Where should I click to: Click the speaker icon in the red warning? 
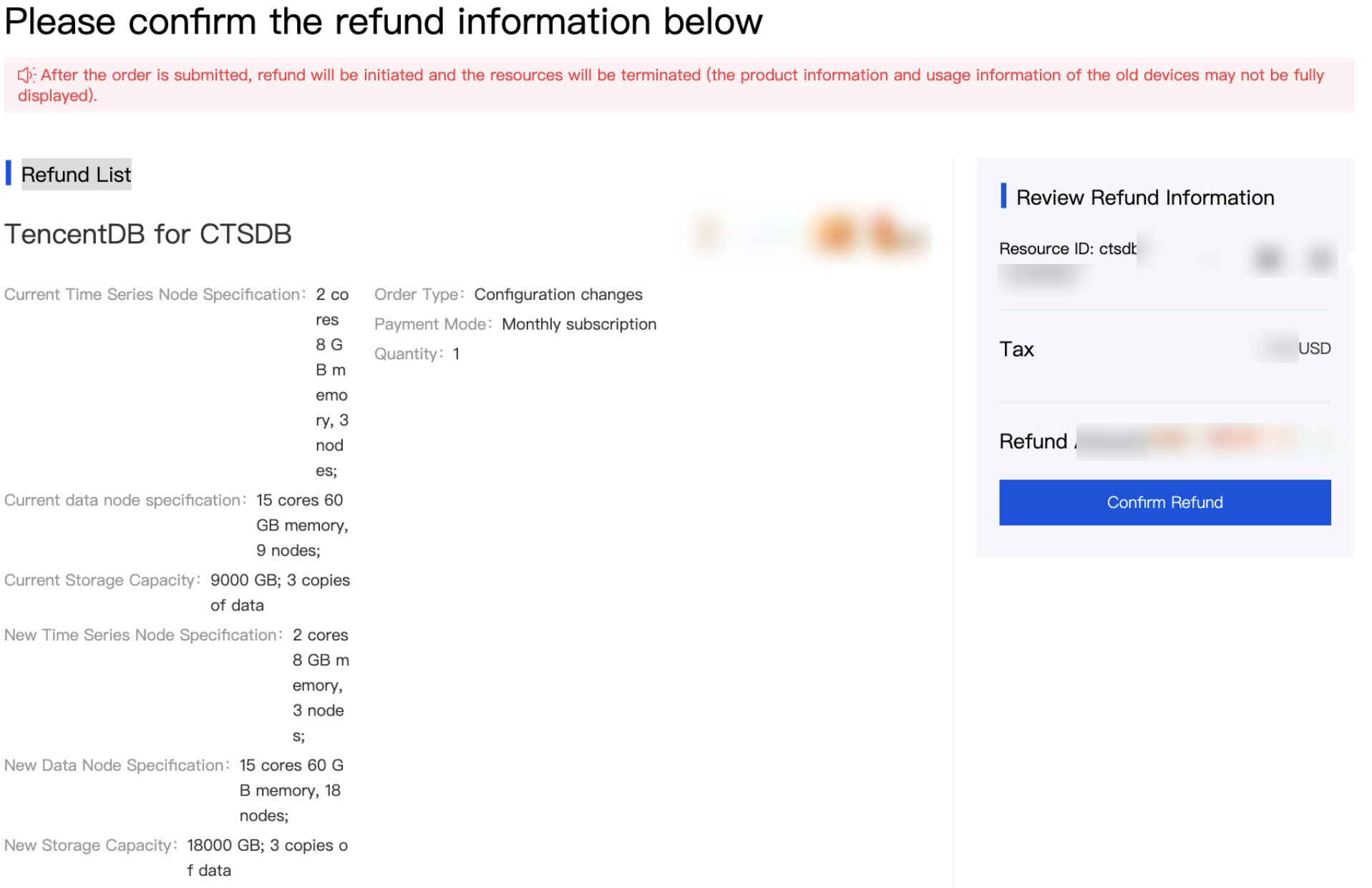26,75
